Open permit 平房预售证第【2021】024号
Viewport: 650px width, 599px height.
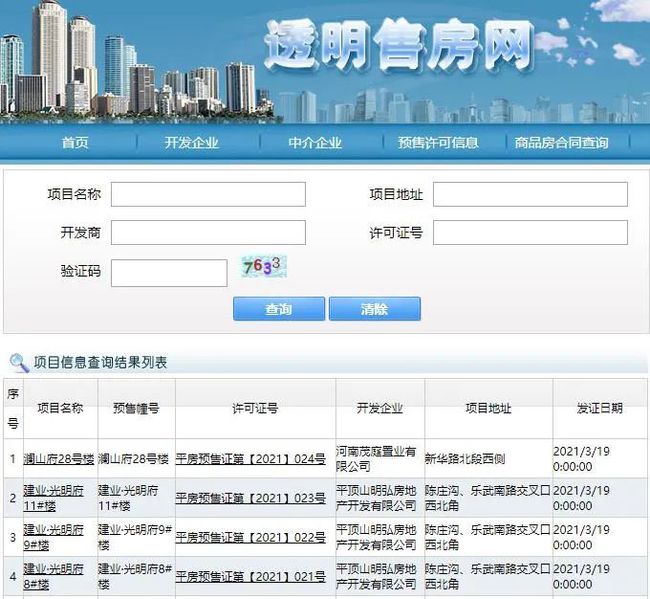pos(250,459)
